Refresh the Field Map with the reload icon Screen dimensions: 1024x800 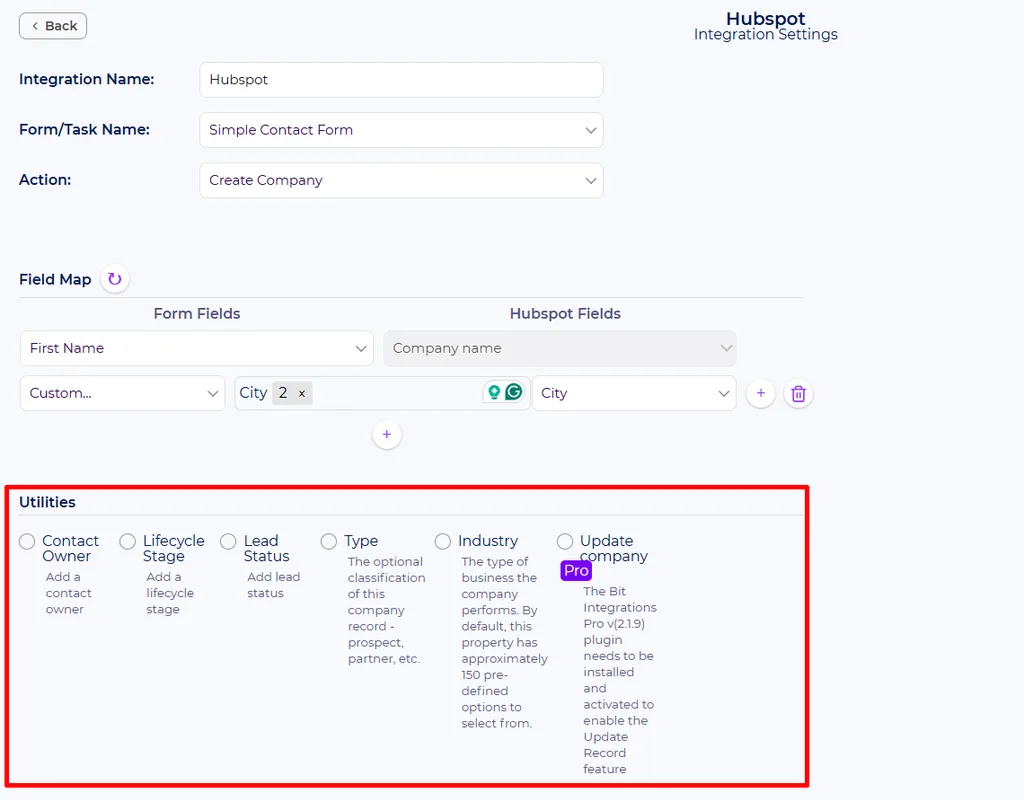115,280
